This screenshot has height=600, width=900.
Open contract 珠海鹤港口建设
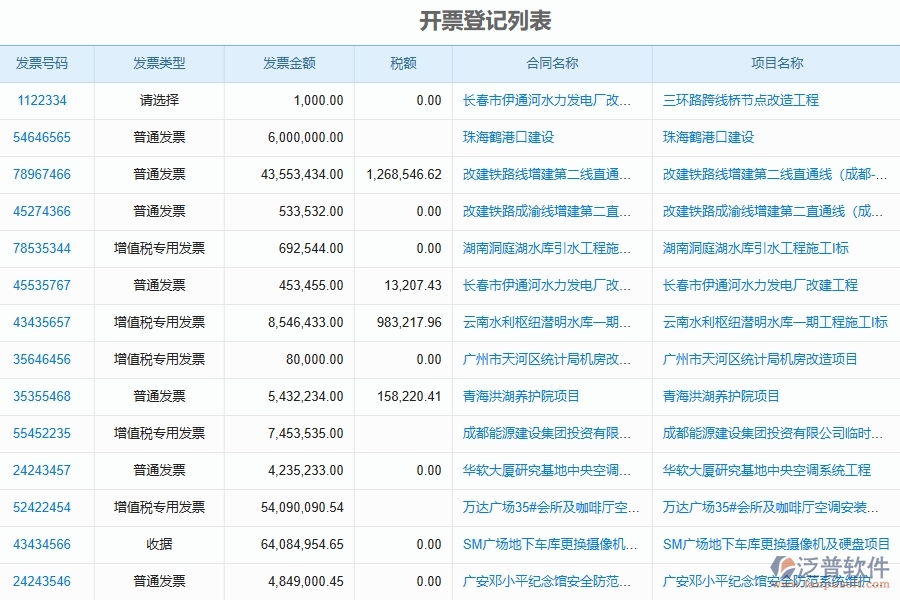[503, 137]
